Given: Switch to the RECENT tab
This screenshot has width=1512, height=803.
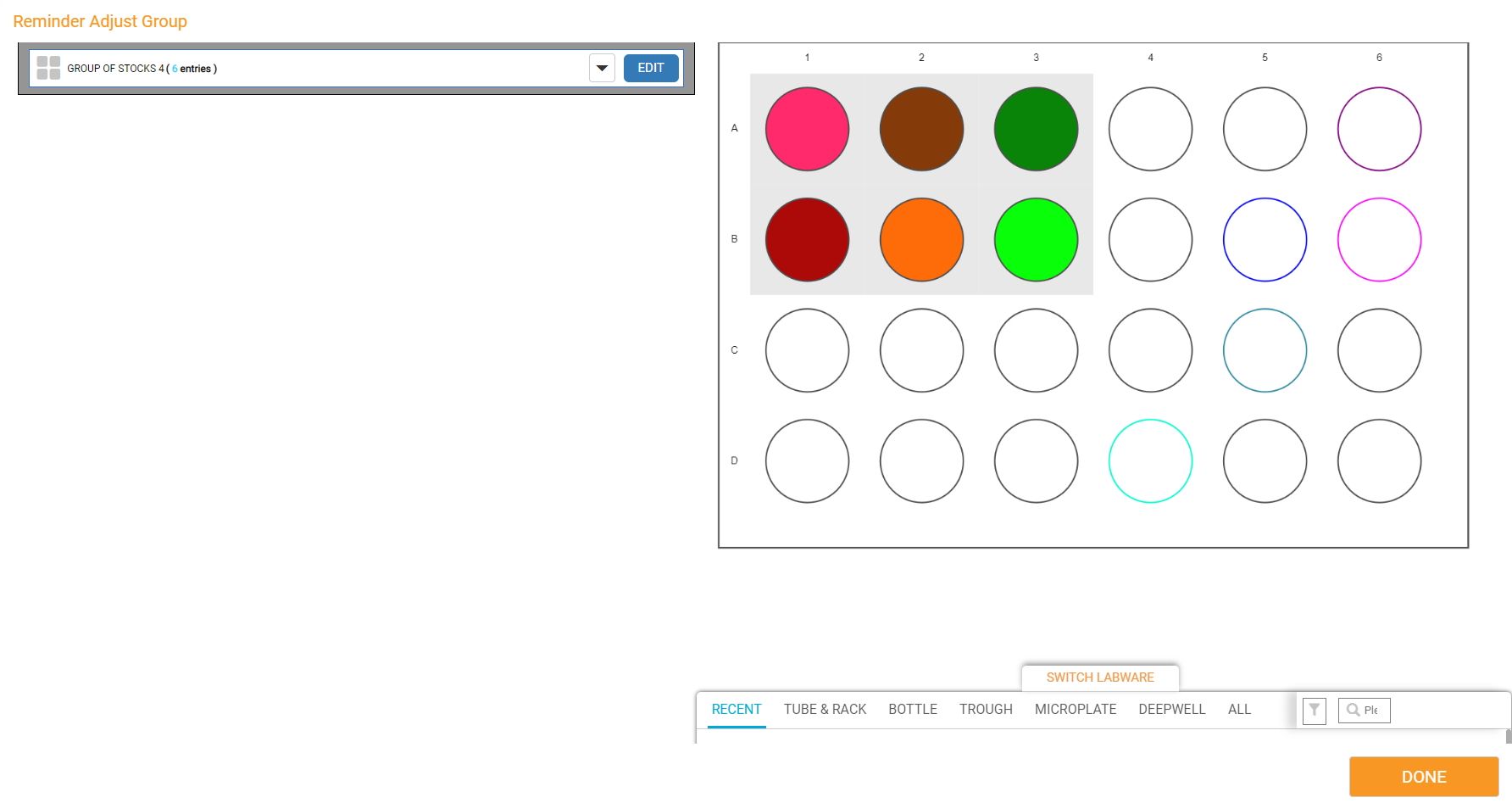Looking at the screenshot, I should 737,710.
